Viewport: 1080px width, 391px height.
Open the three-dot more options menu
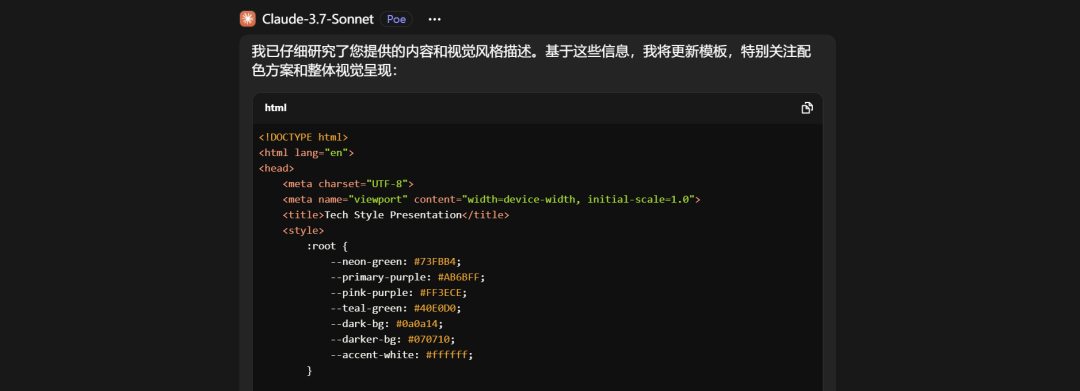pos(434,19)
